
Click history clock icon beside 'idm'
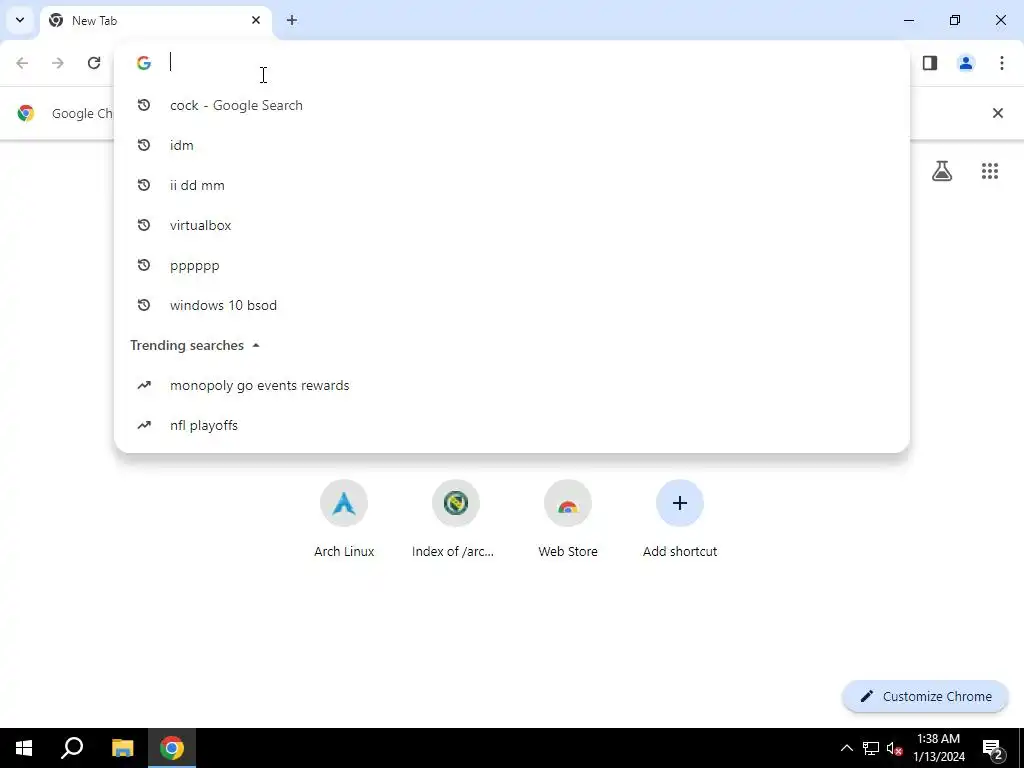(144, 145)
